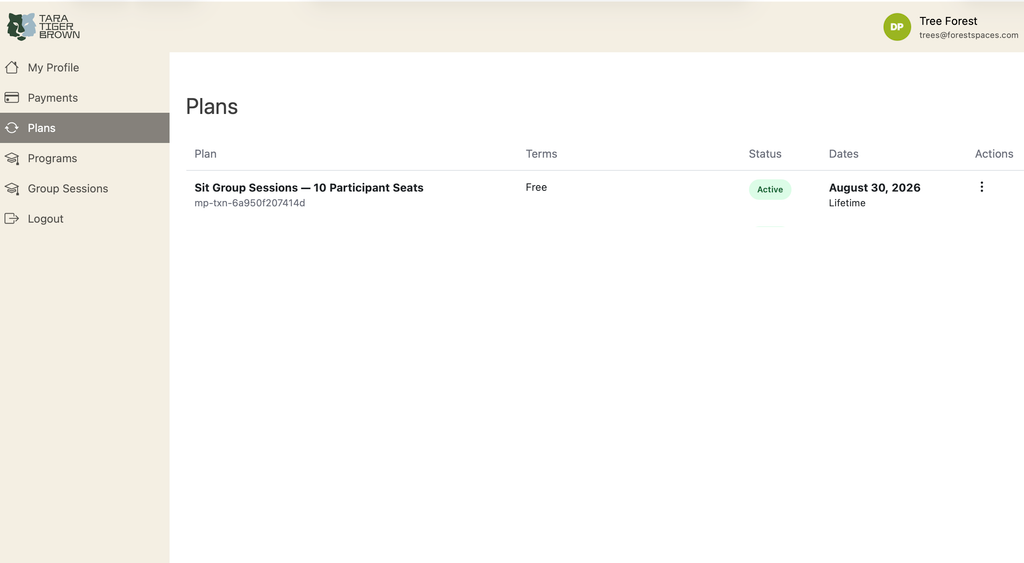This screenshot has width=1024, height=563.
Task: Click the Tree Forest account name
Action: click(x=948, y=21)
